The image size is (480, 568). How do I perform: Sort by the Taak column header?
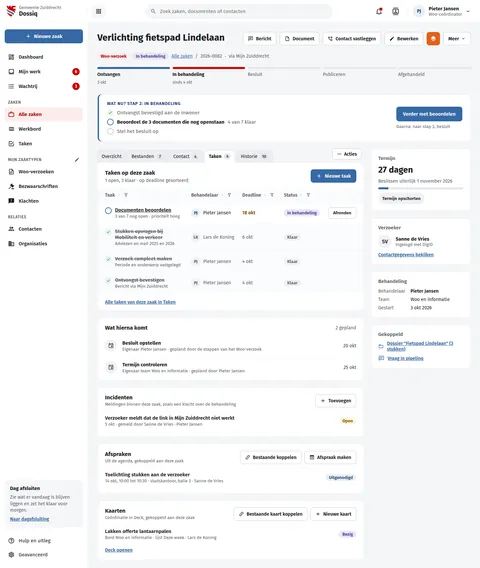pyautogui.click(x=110, y=195)
